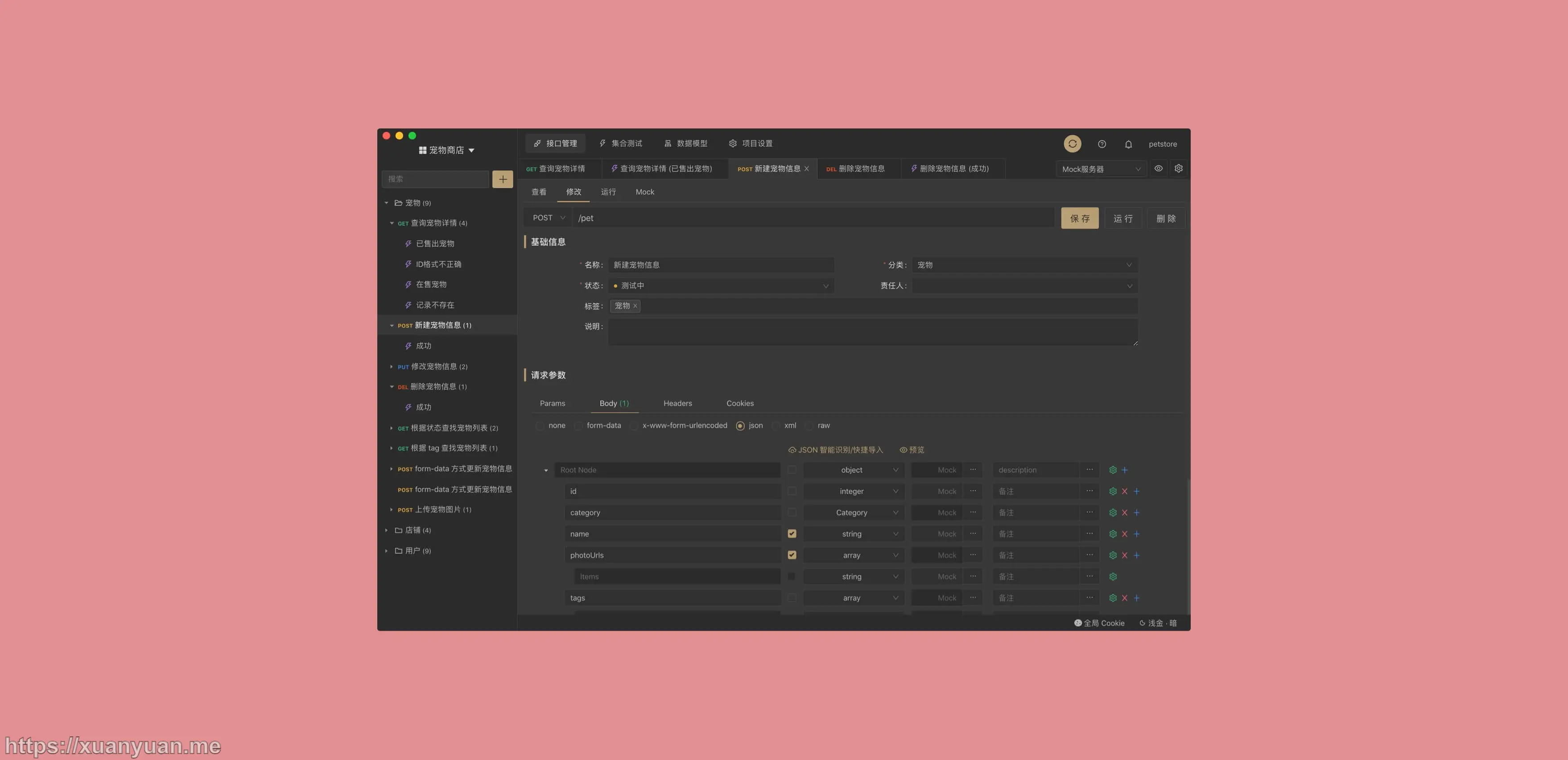The height and width of the screenshot is (760, 1568).
Task: Select the raw body type radio
Action: click(x=809, y=425)
